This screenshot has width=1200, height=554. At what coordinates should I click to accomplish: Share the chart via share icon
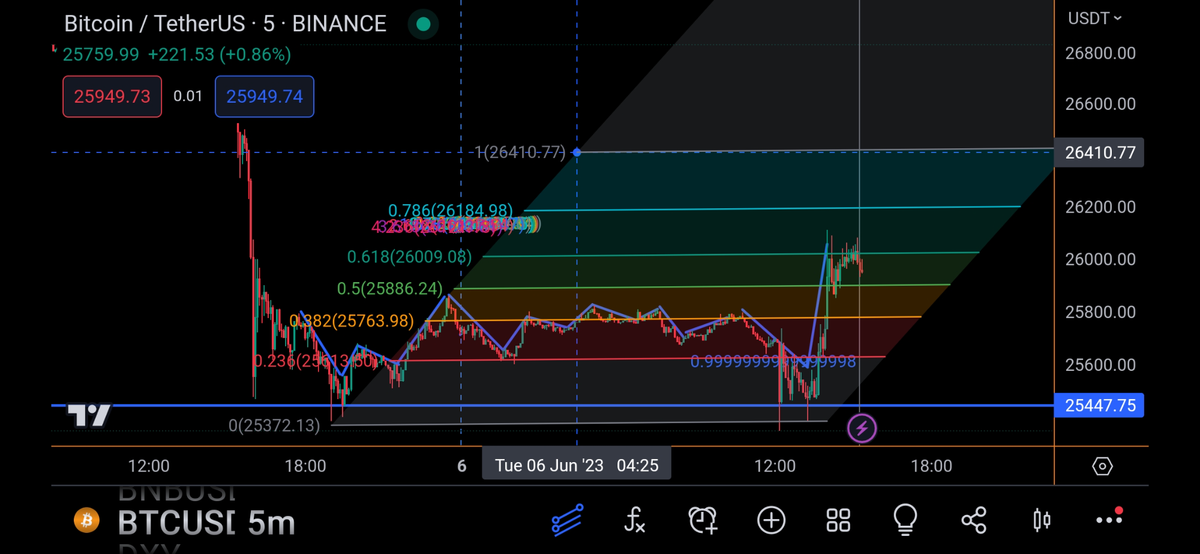click(973, 519)
